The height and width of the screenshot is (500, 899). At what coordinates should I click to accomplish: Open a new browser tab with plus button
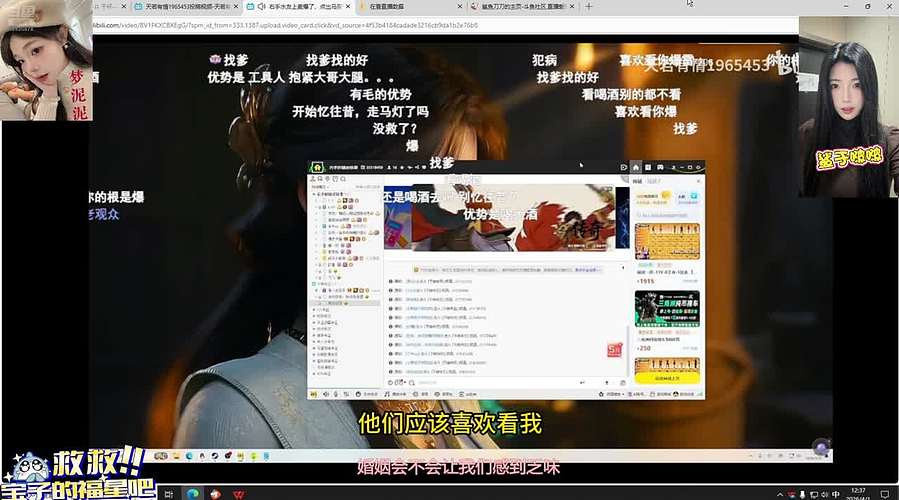tap(588, 6)
